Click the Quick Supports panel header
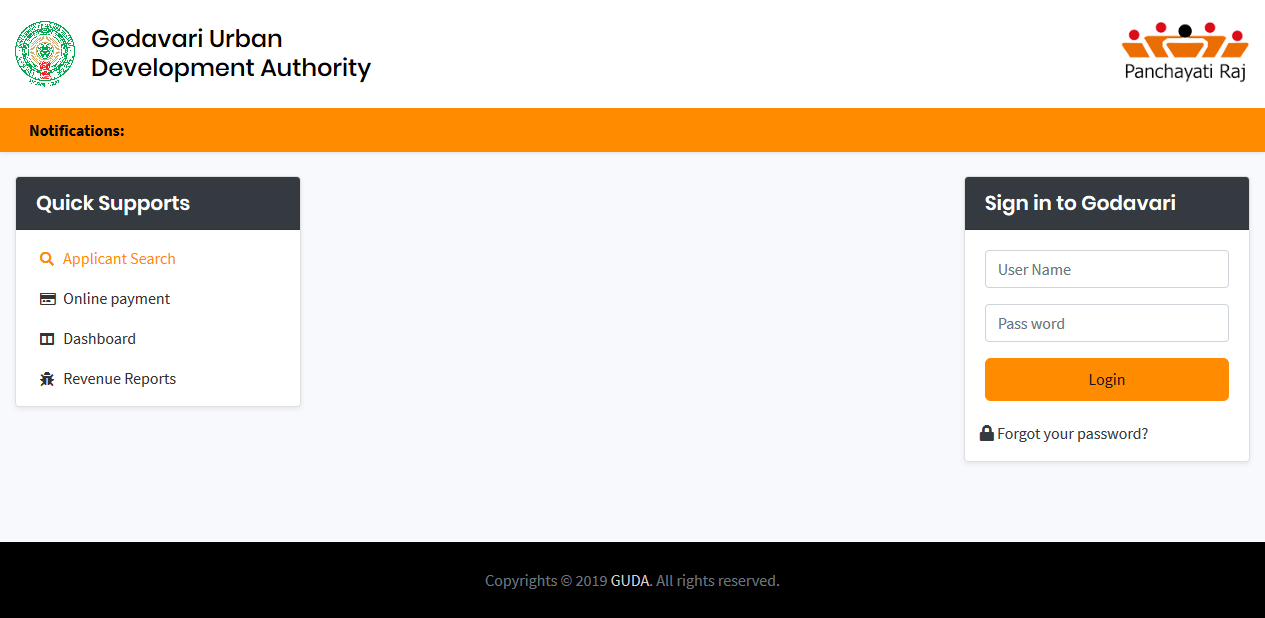The width and height of the screenshot is (1265, 618). [x=158, y=204]
